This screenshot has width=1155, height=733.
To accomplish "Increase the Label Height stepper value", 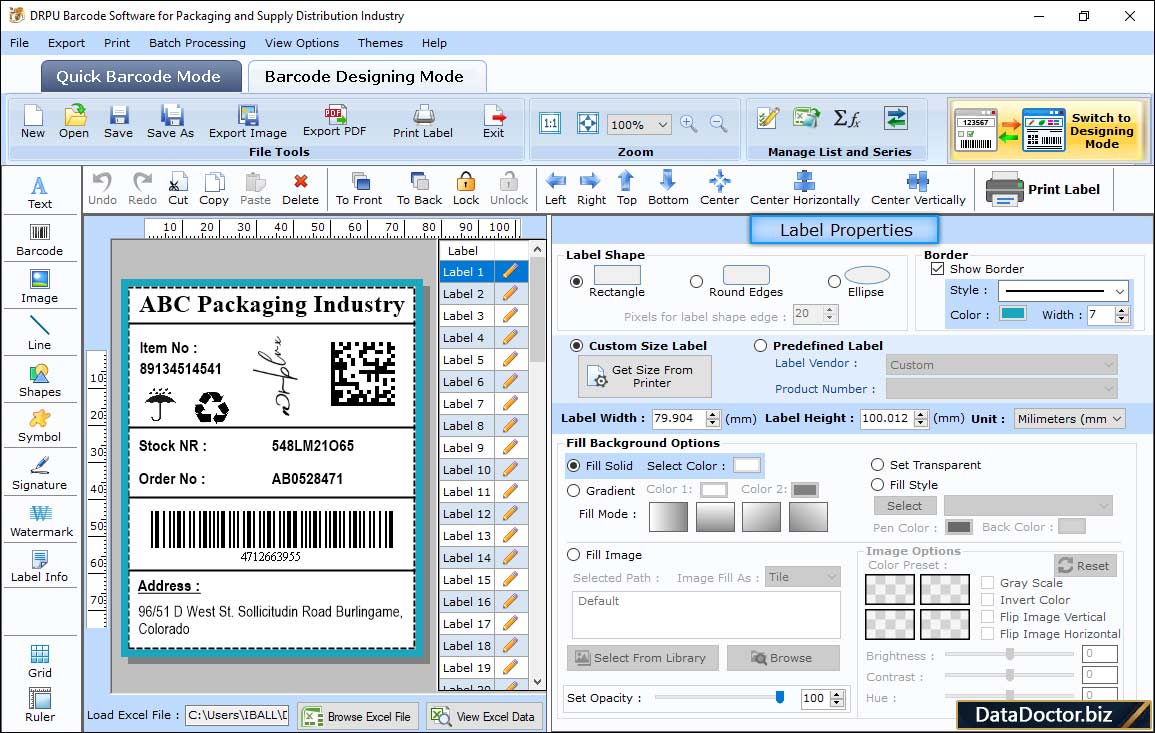I will point(921,415).
